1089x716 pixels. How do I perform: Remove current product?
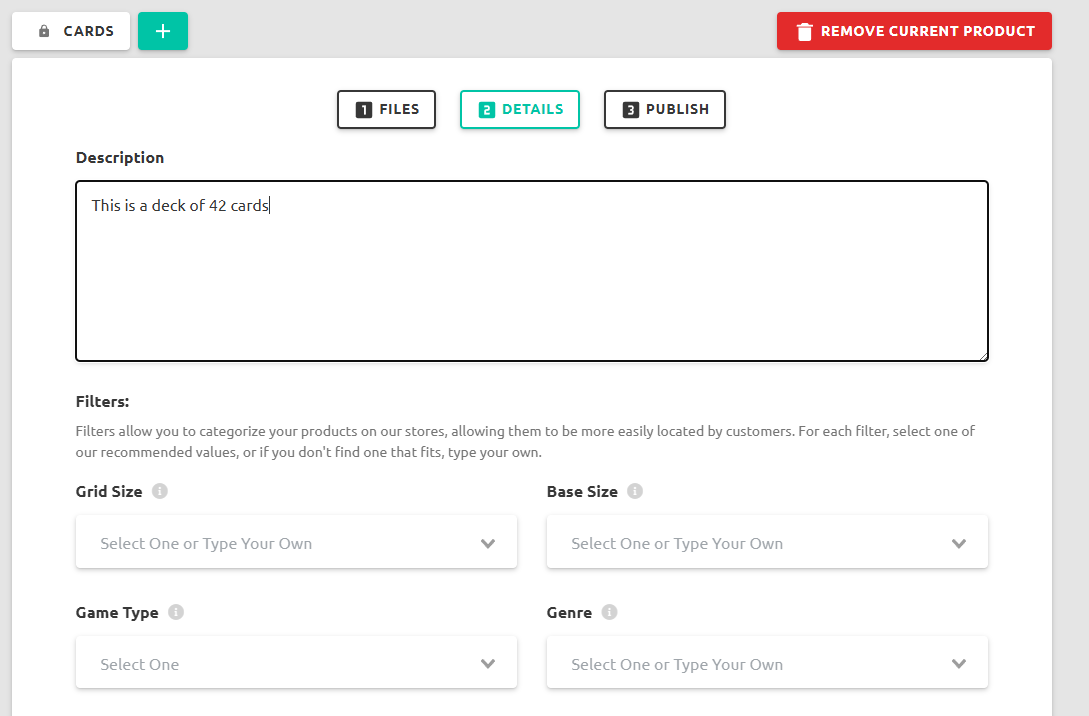point(914,31)
